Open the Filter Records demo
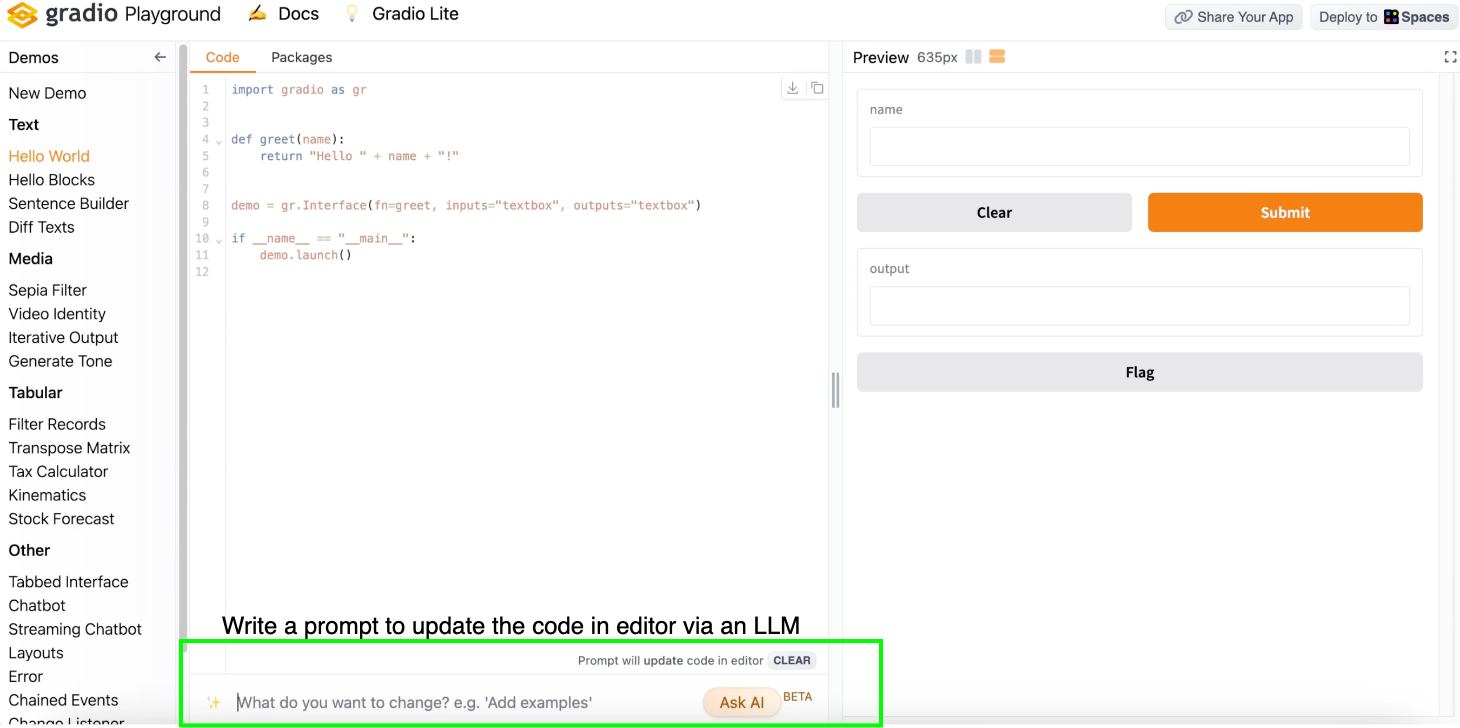The width and height of the screenshot is (1460, 728). (x=57, y=424)
